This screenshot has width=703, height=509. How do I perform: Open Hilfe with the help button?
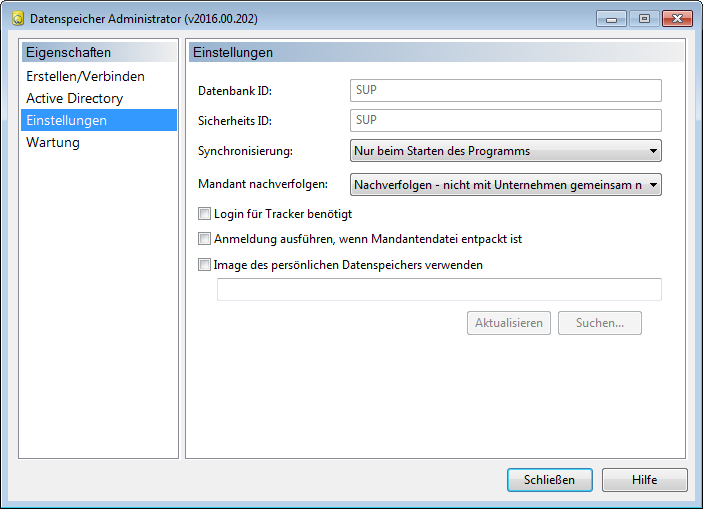pyautogui.click(x=644, y=480)
